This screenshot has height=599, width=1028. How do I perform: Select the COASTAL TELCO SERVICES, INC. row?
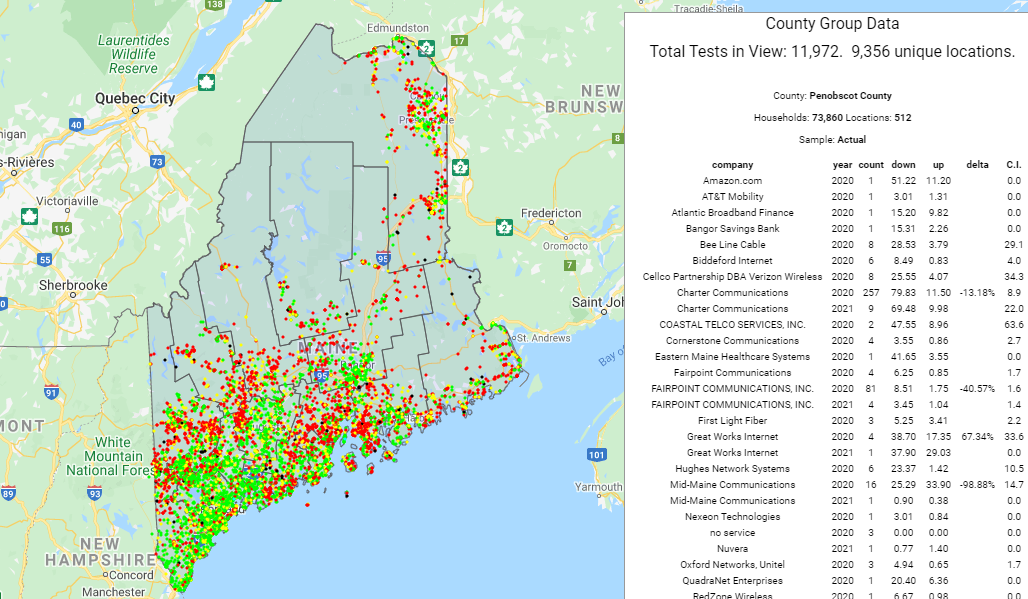[x=832, y=324]
